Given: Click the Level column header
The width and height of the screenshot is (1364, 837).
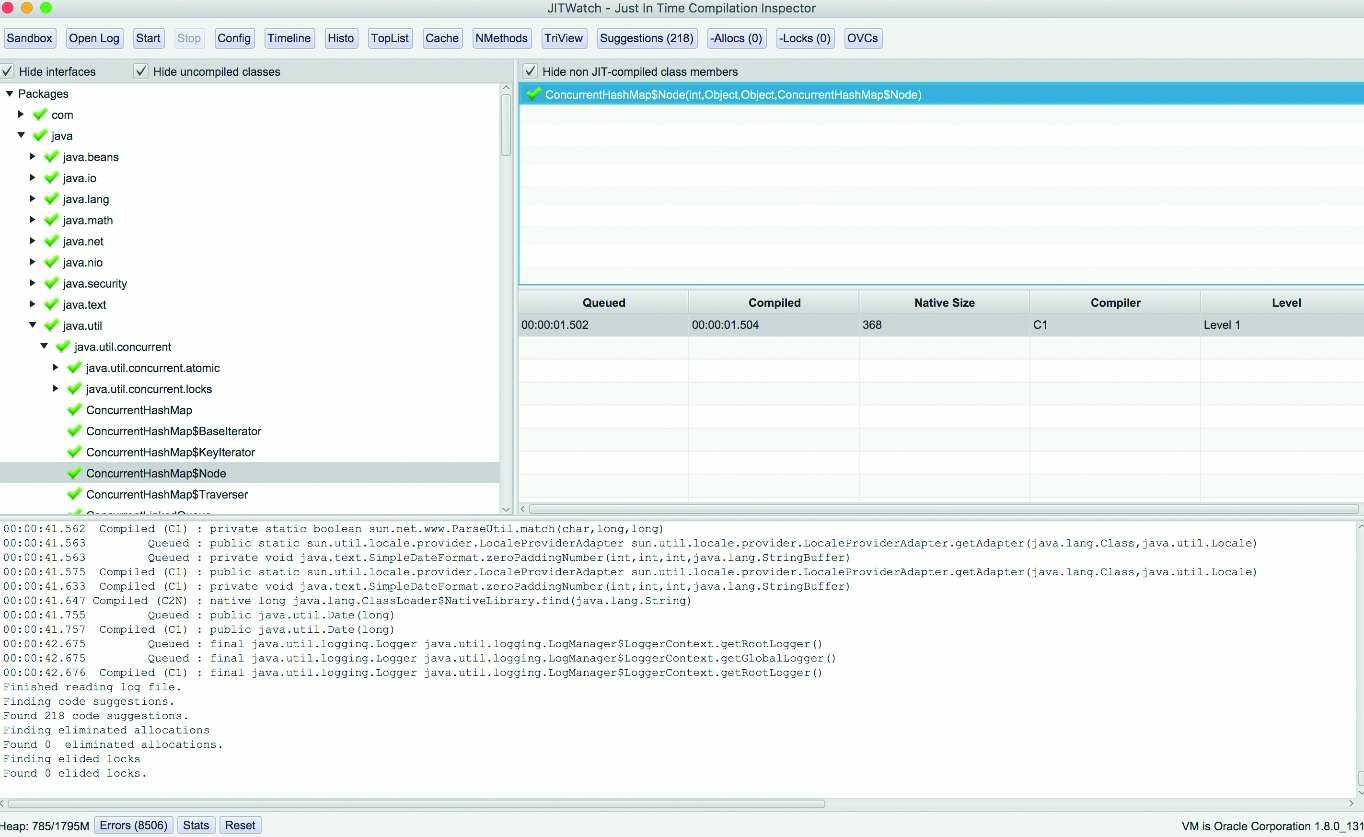Looking at the screenshot, I should pyautogui.click(x=1285, y=302).
